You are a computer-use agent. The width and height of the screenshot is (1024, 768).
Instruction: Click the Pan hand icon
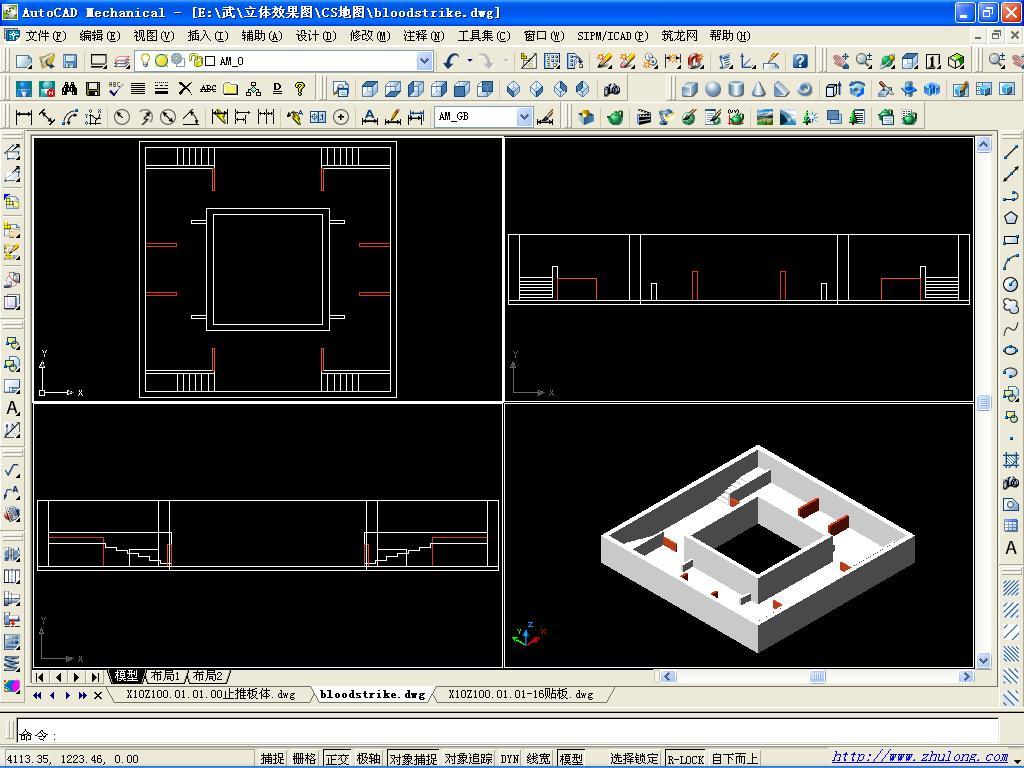pyautogui.click(x=841, y=61)
